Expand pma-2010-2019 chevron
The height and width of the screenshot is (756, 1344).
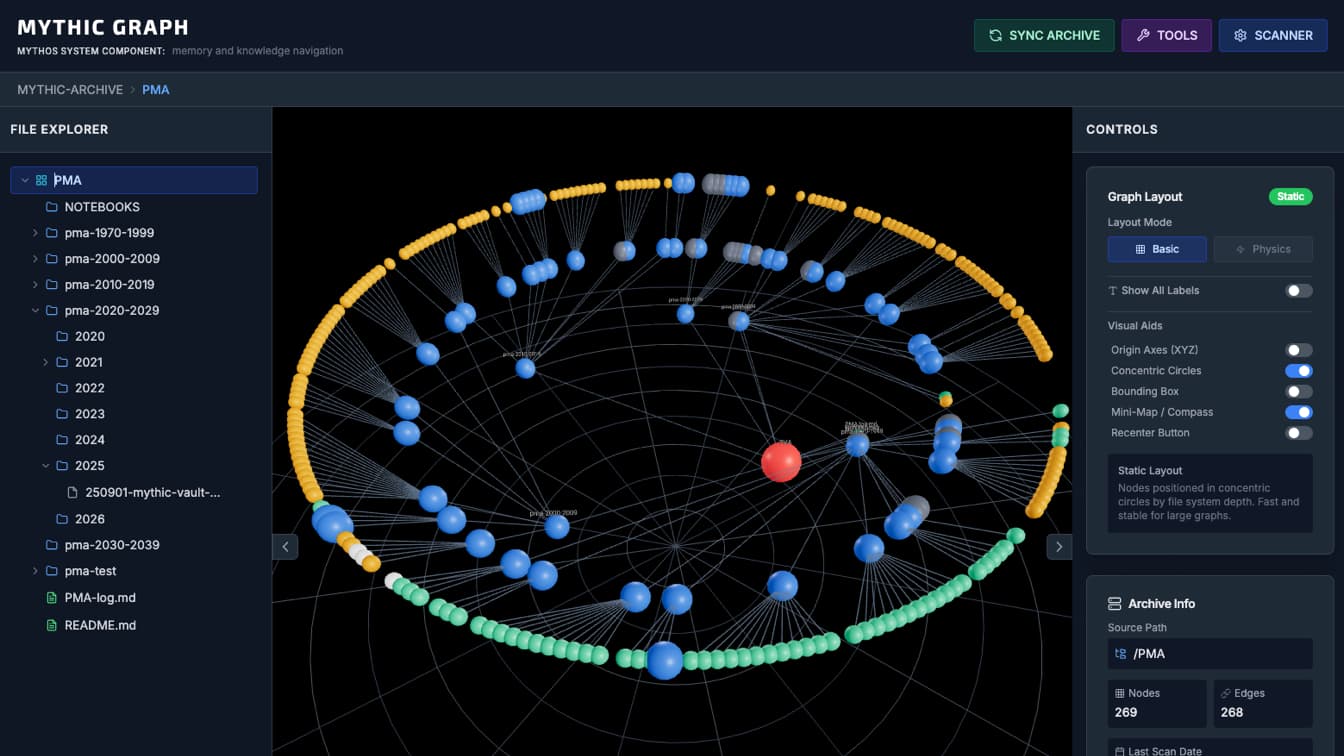pos(35,285)
